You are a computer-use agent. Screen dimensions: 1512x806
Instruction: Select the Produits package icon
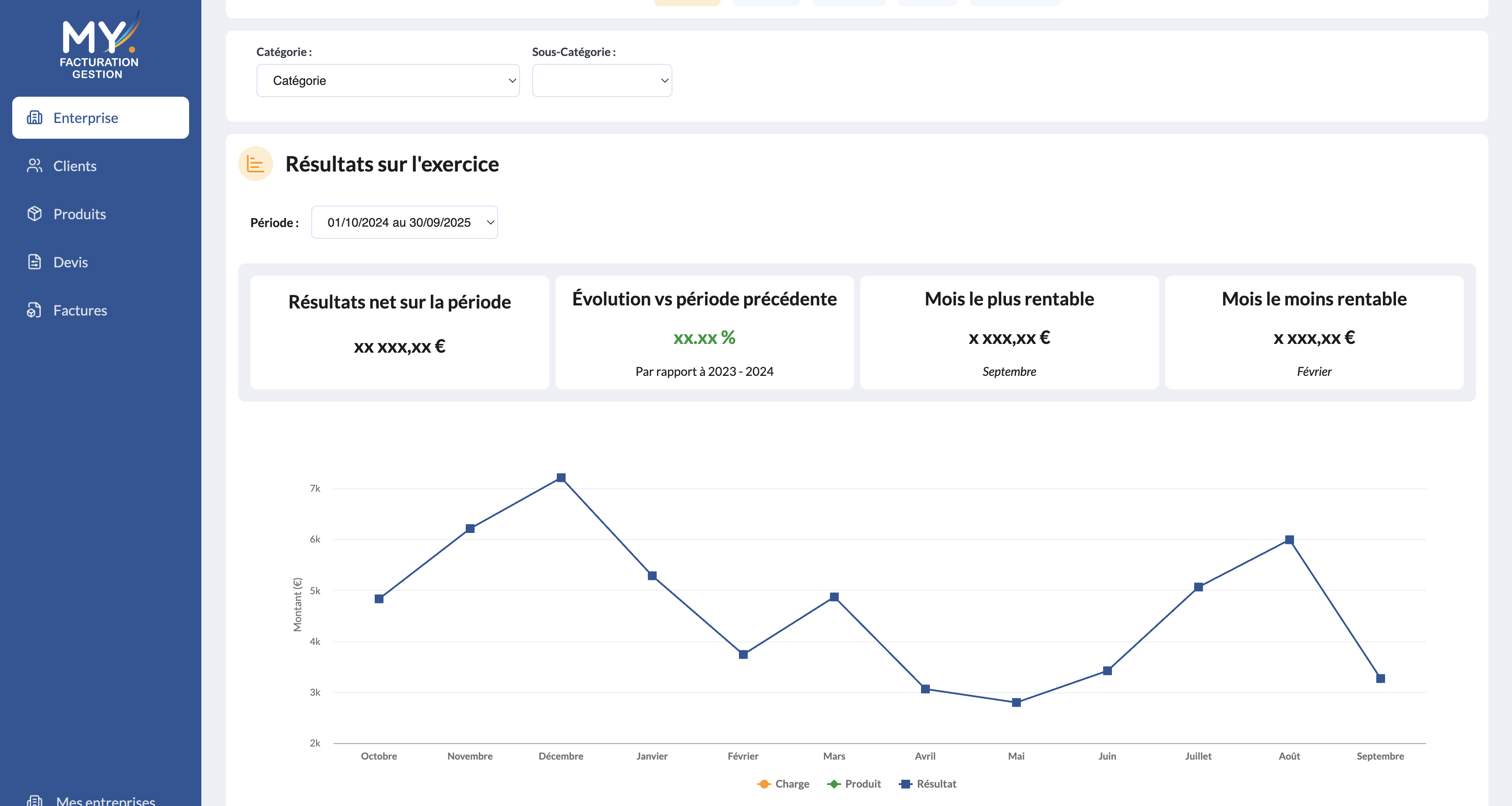click(x=35, y=214)
